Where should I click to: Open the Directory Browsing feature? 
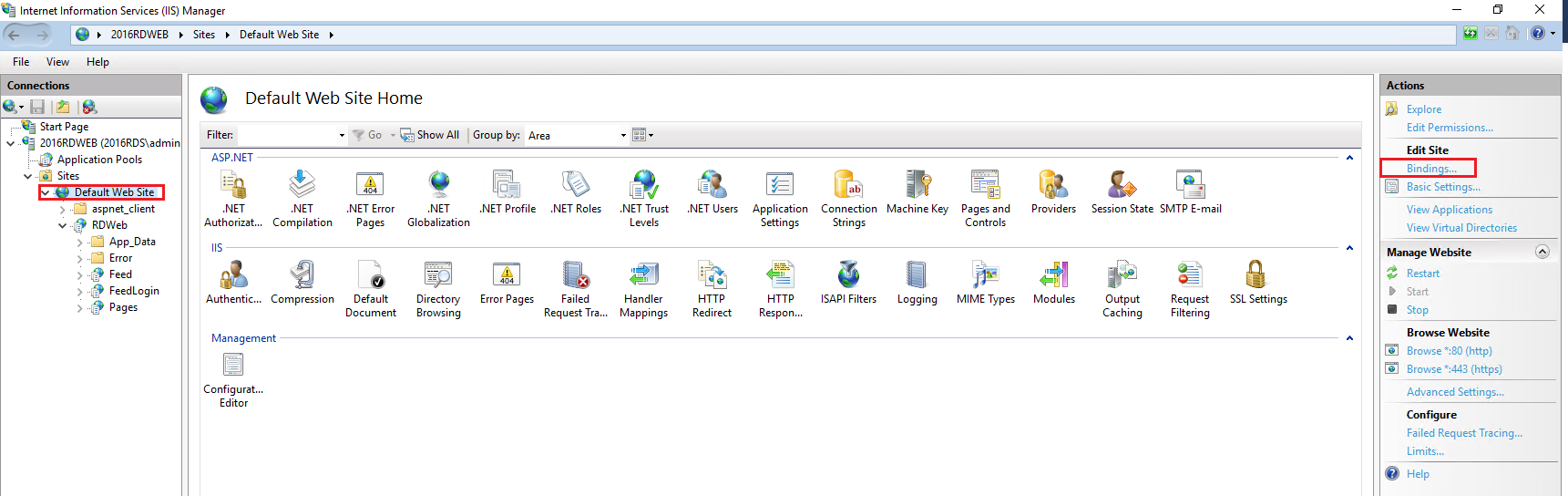click(439, 289)
